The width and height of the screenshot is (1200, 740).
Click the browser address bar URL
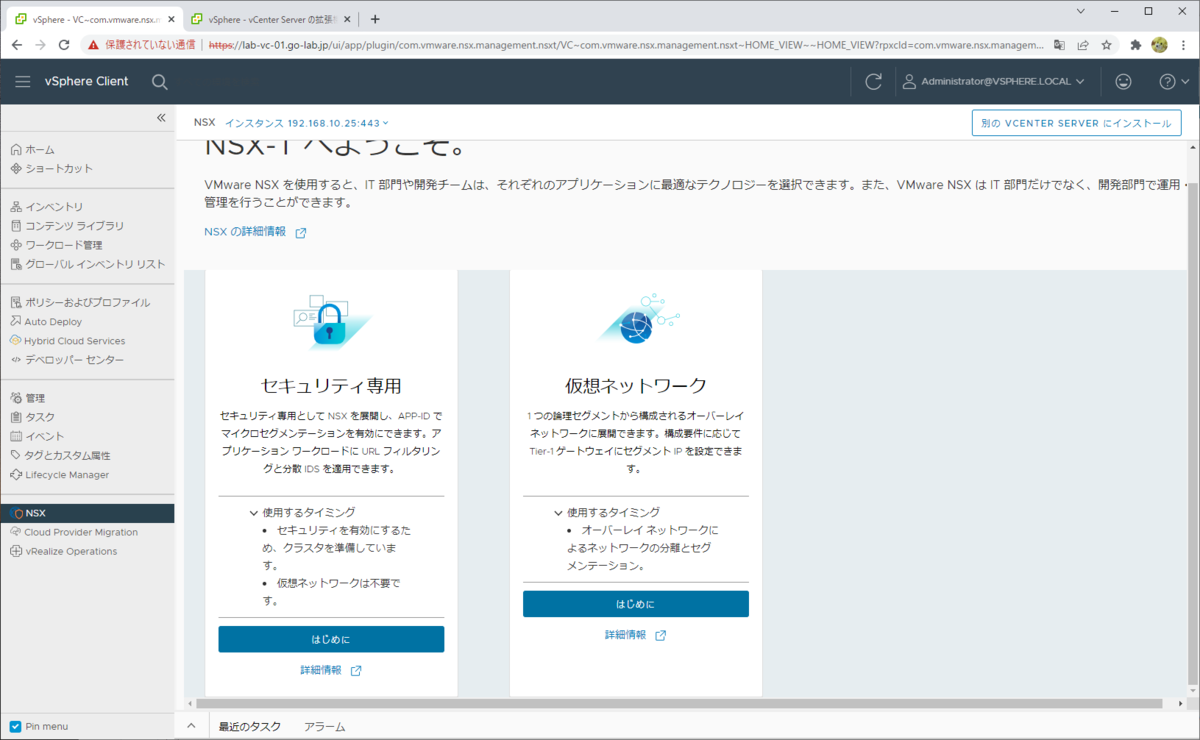point(626,45)
